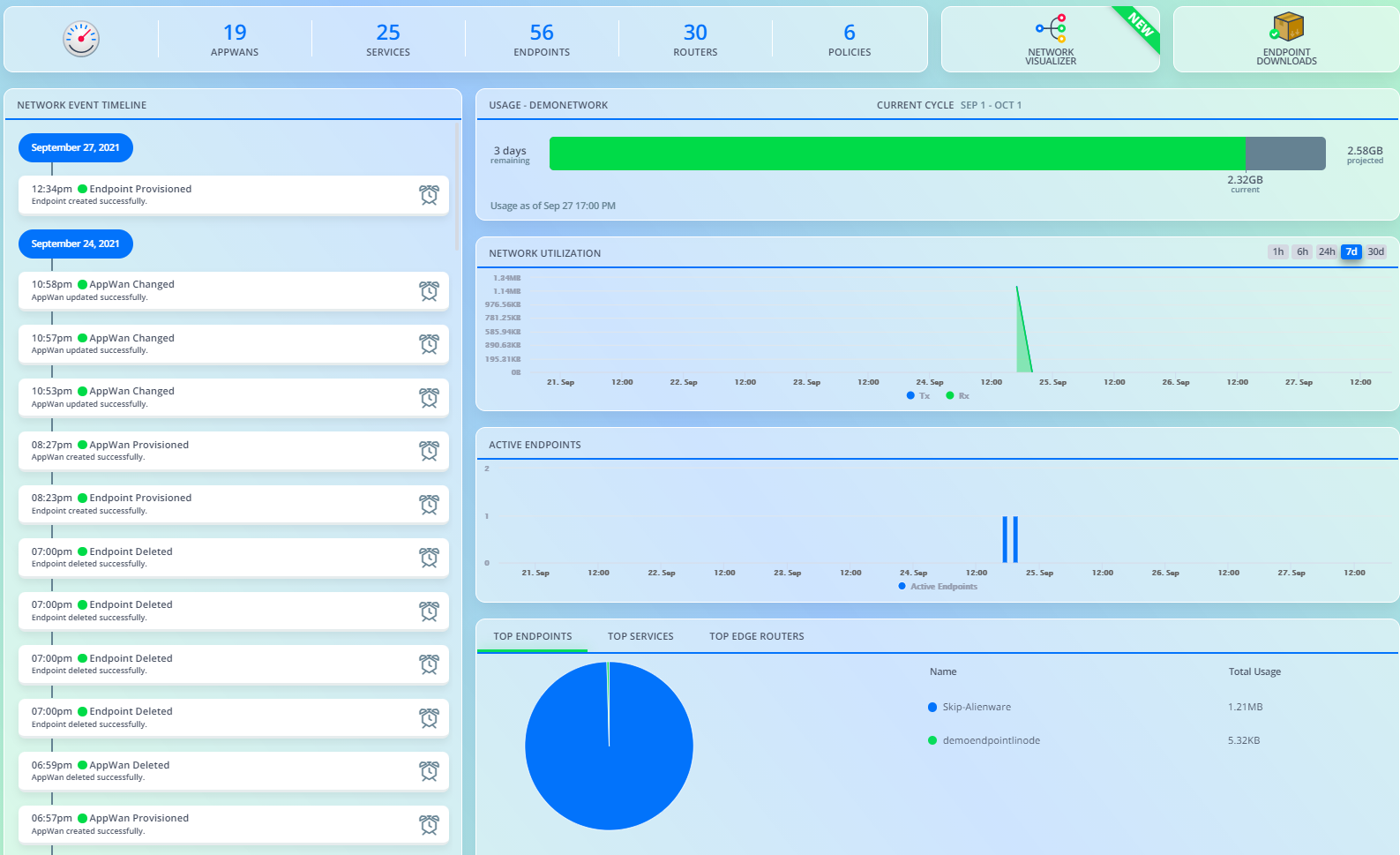
Task: Toggle Rx series in utilization legend
Action: coord(958,396)
